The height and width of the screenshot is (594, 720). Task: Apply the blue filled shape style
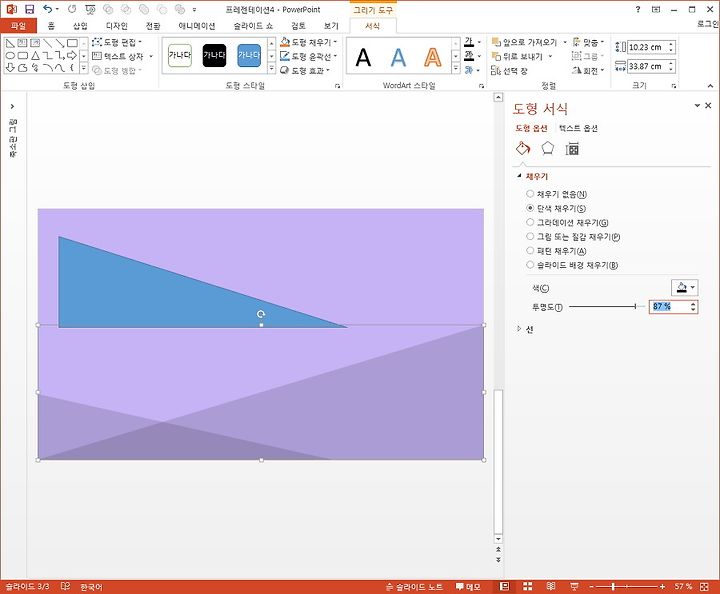coord(249,56)
